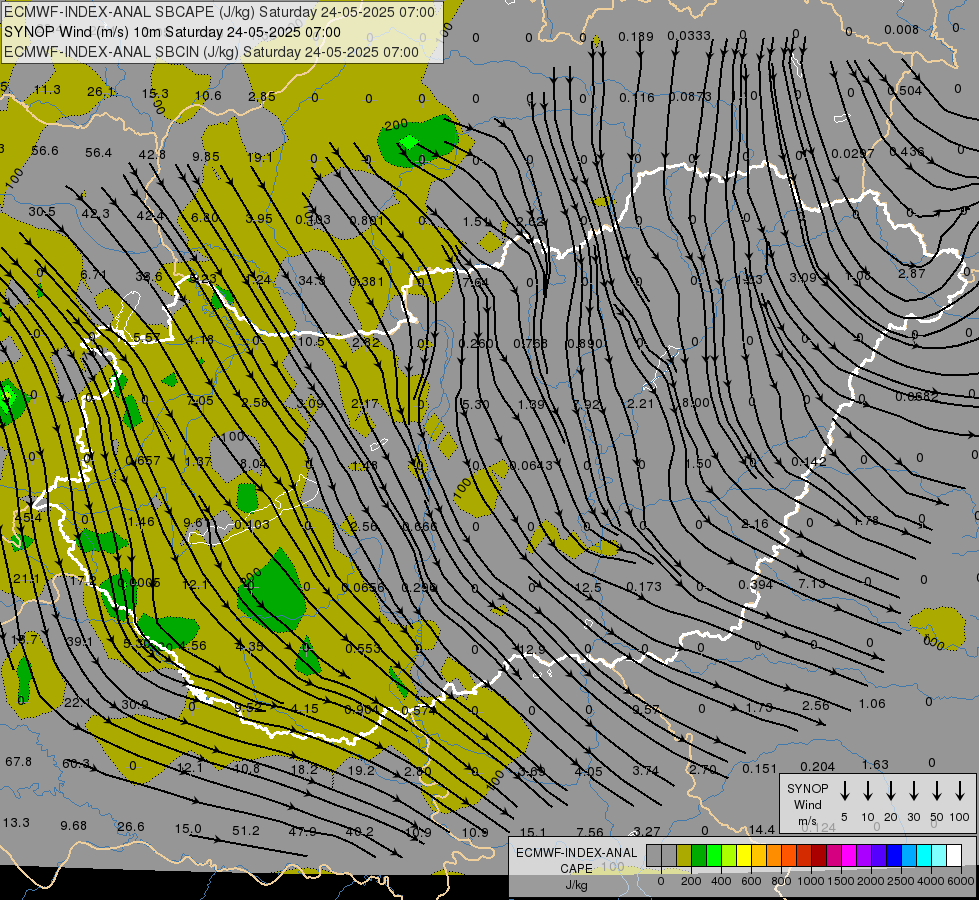Select the magenta CAPE legend swatch
979x900 pixels.
(849, 856)
